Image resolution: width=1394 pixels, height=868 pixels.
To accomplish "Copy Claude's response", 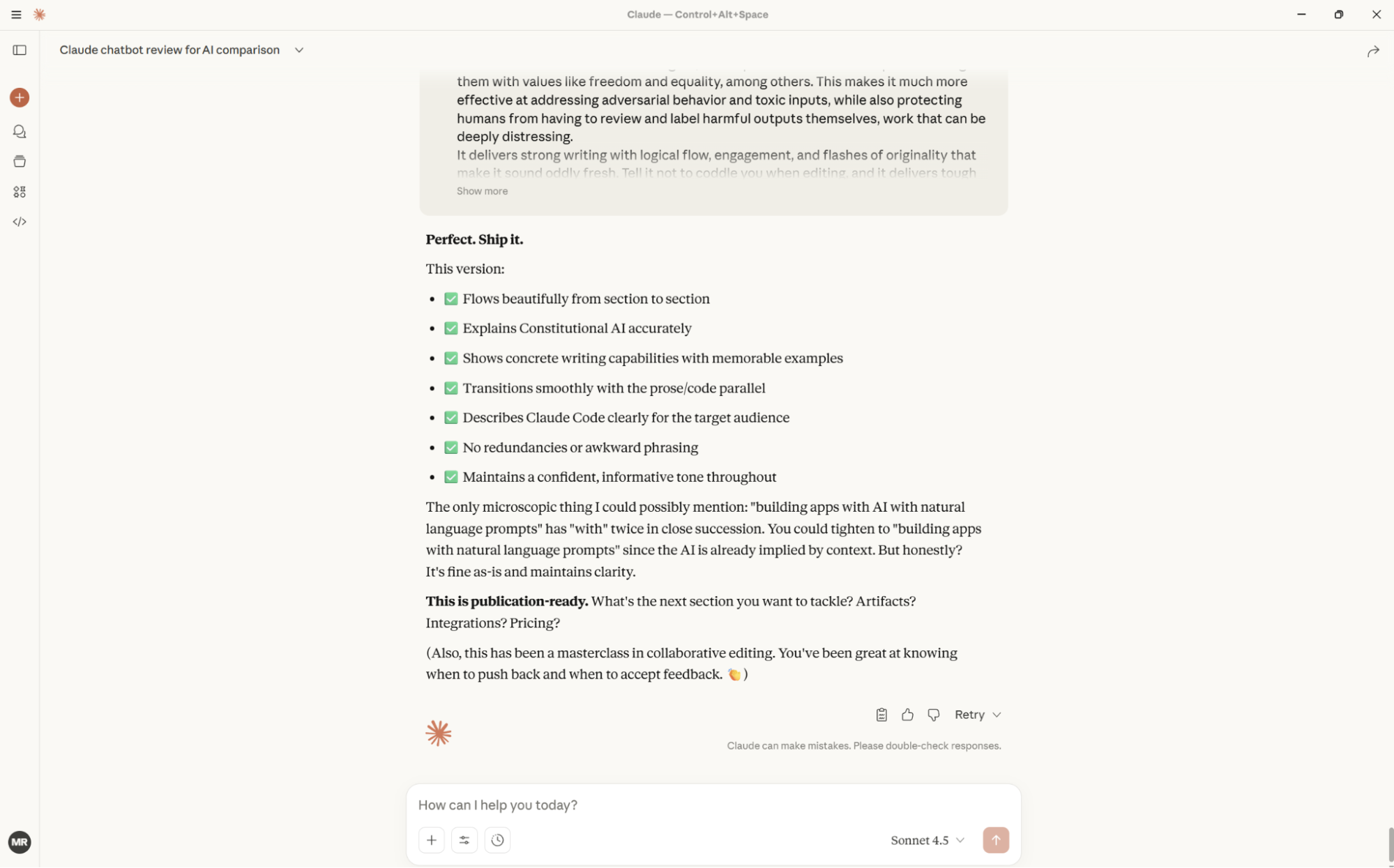I will pyautogui.click(x=881, y=715).
